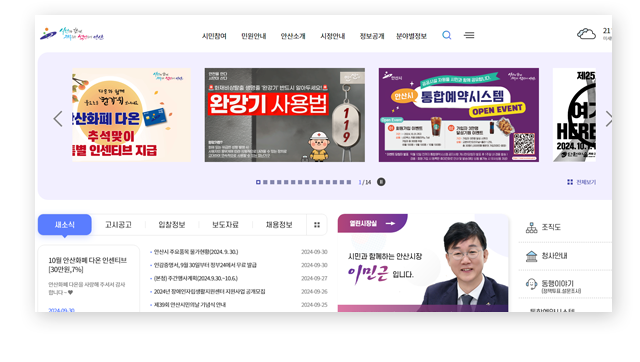Open the 정부24에서 무료 발급 notice

205,265
